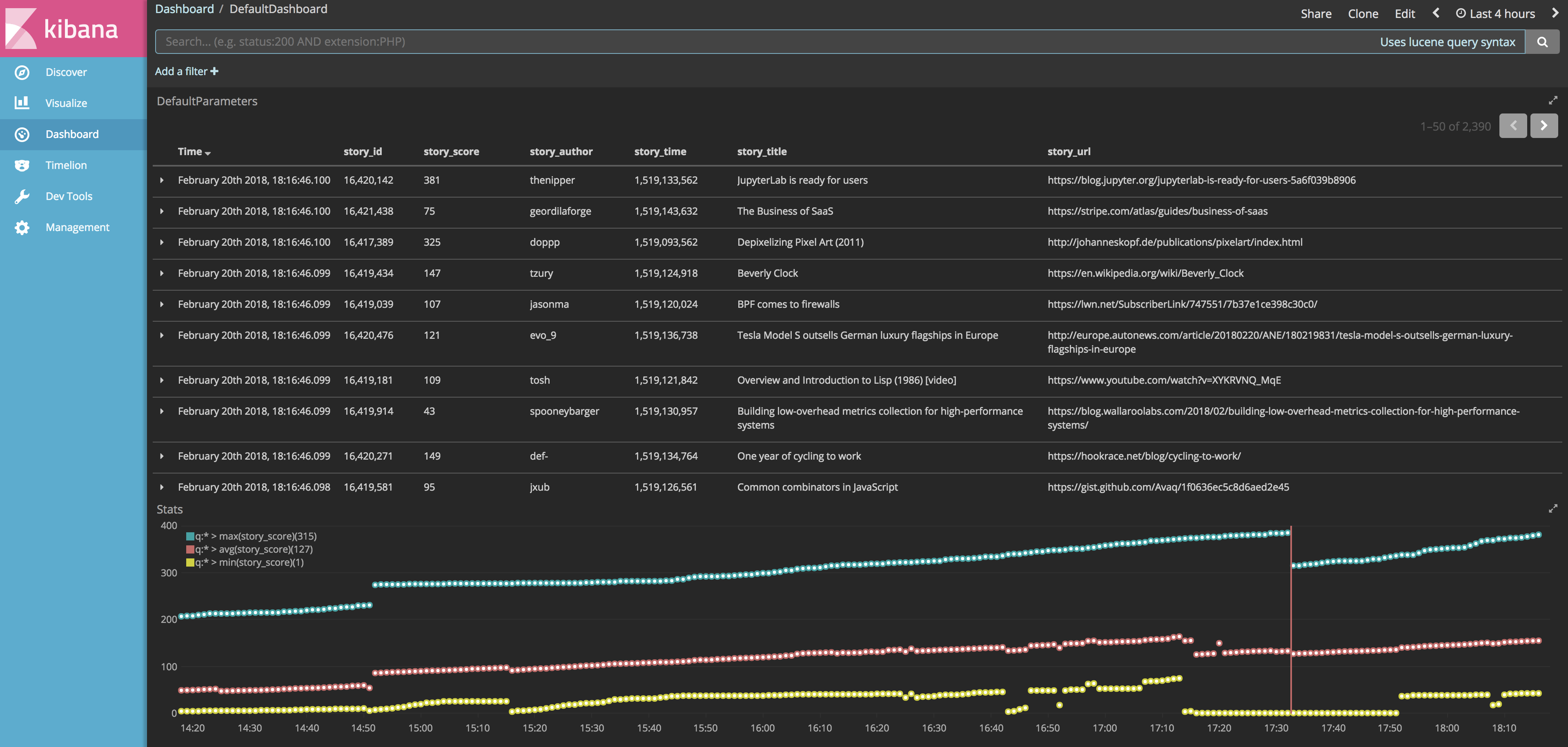Click the Add a filter link
This screenshot has height=747, width=1568.
coord(186,71)
